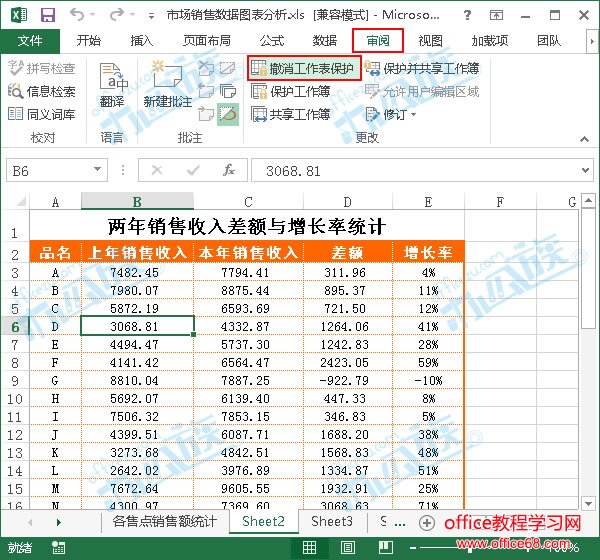The height and width of the screenshot is (560, 600).
Task: Open 同义词库 thesaurus
Action: click(42, 114)
